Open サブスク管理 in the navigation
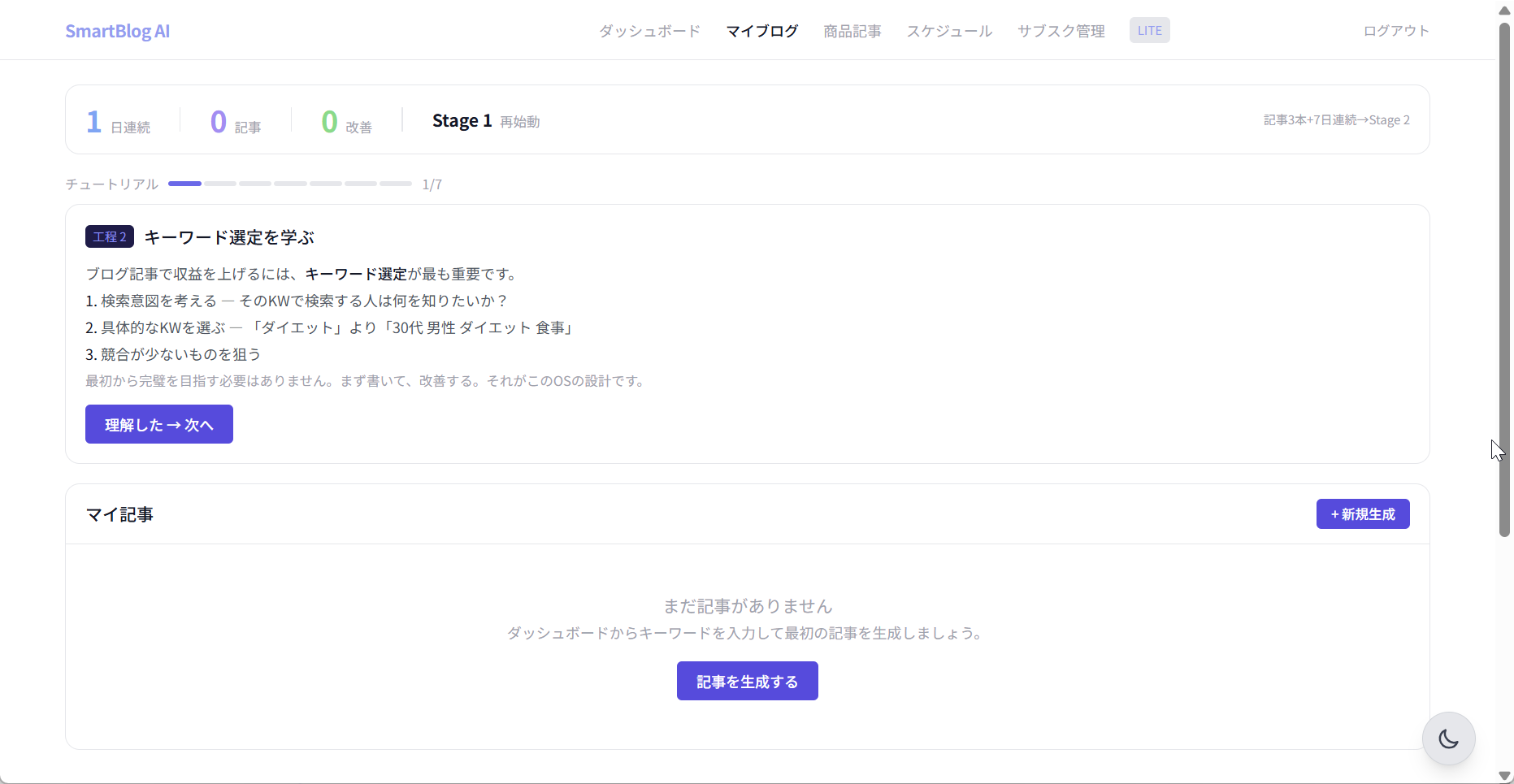Image resolution: width=1514 pixels, height=784 pixels. (1061, 31)
